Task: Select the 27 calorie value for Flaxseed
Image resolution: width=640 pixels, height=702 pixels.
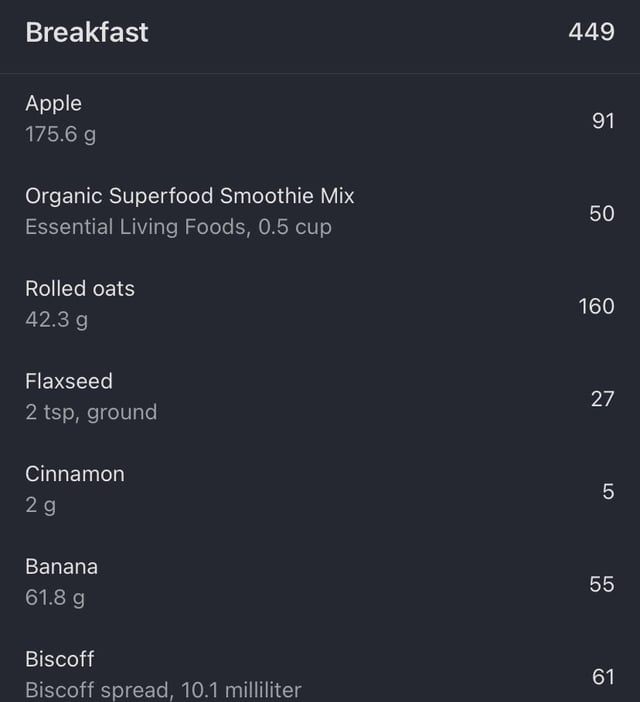Action: point(602,399)
